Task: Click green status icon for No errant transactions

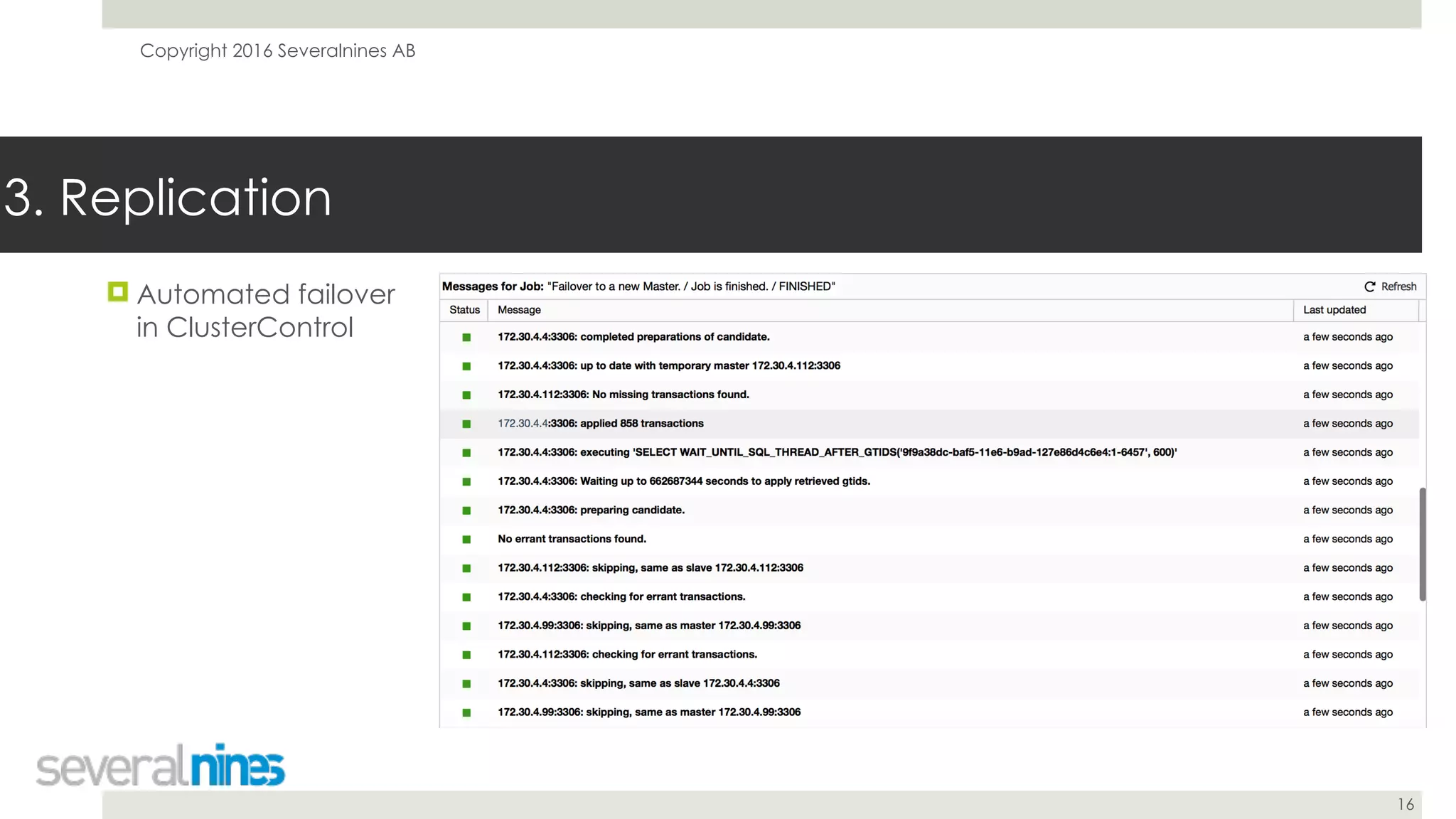Action: click(x=466, y=539)
